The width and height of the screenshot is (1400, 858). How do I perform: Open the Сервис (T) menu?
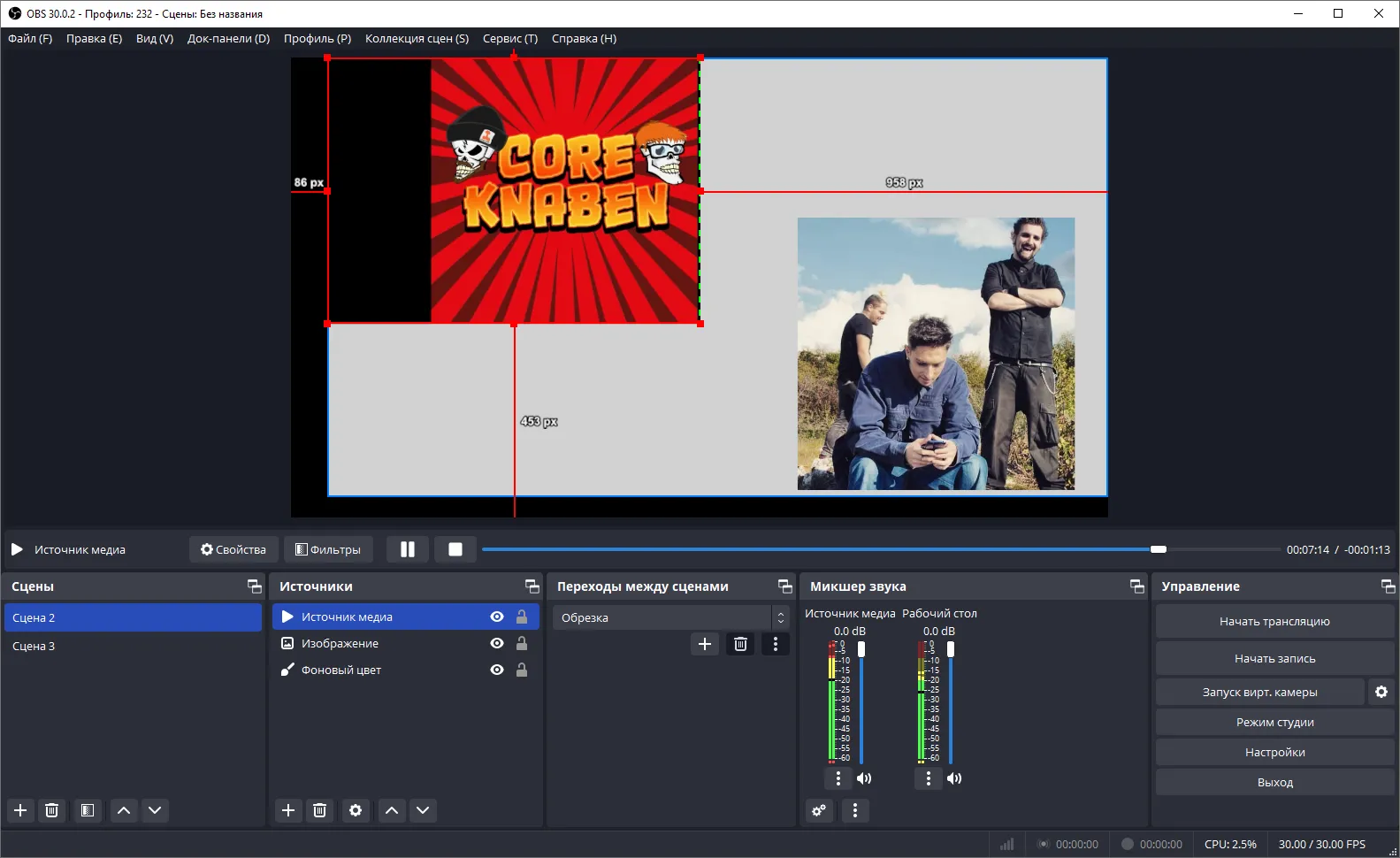pyautogui.click(x=510, y=38)
